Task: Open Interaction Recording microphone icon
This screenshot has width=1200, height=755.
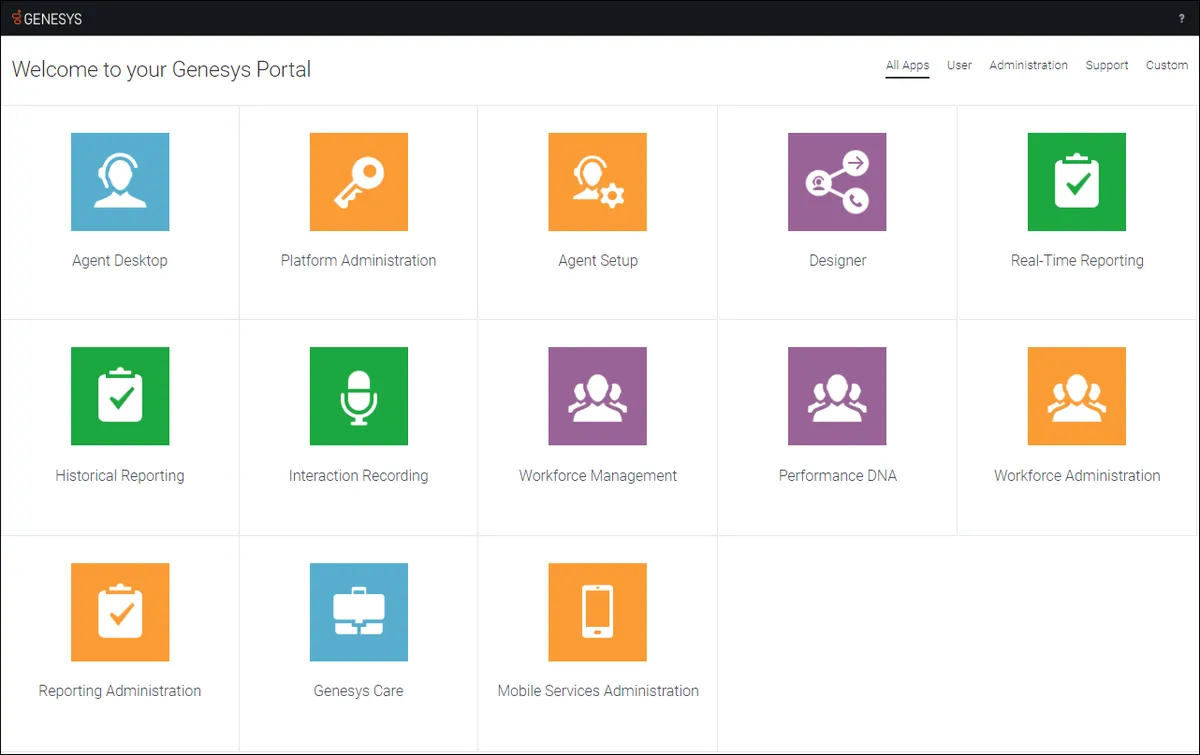Action: [358, 396]
